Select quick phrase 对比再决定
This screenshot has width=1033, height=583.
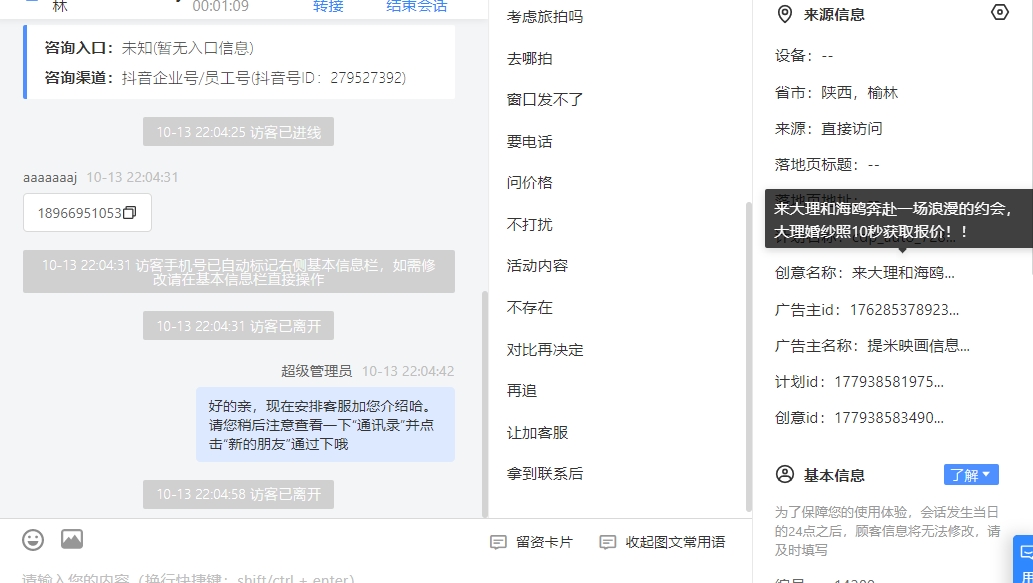pos(545,350)
